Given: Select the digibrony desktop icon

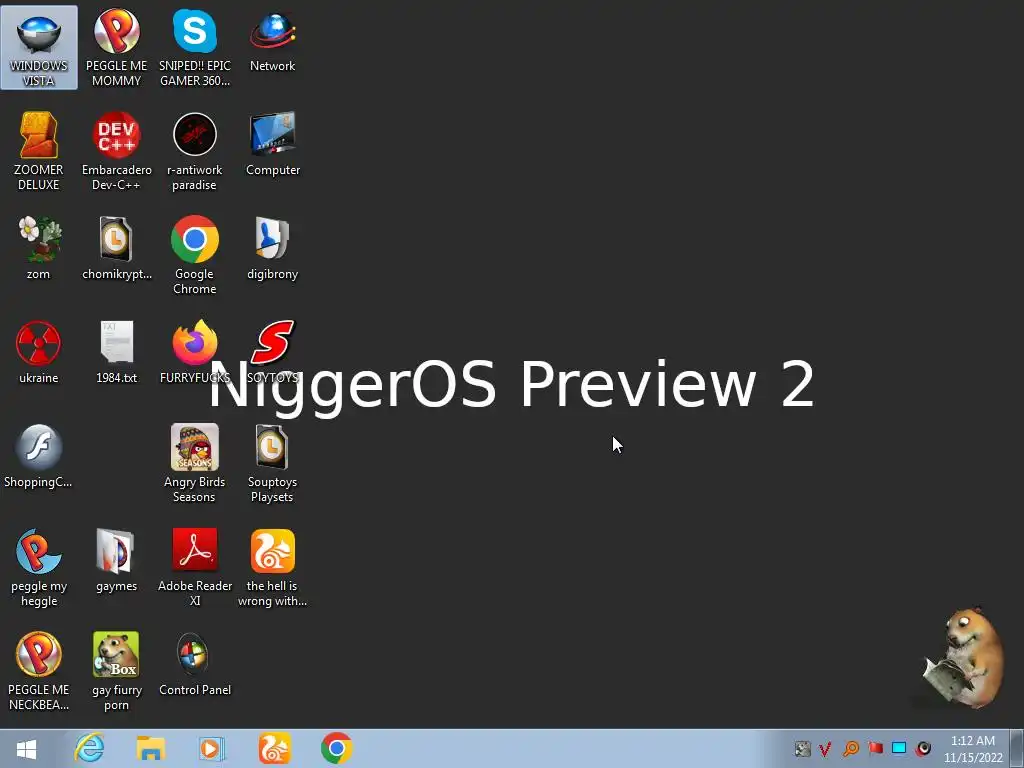Looking at the screenshot, I should point(272,248).
